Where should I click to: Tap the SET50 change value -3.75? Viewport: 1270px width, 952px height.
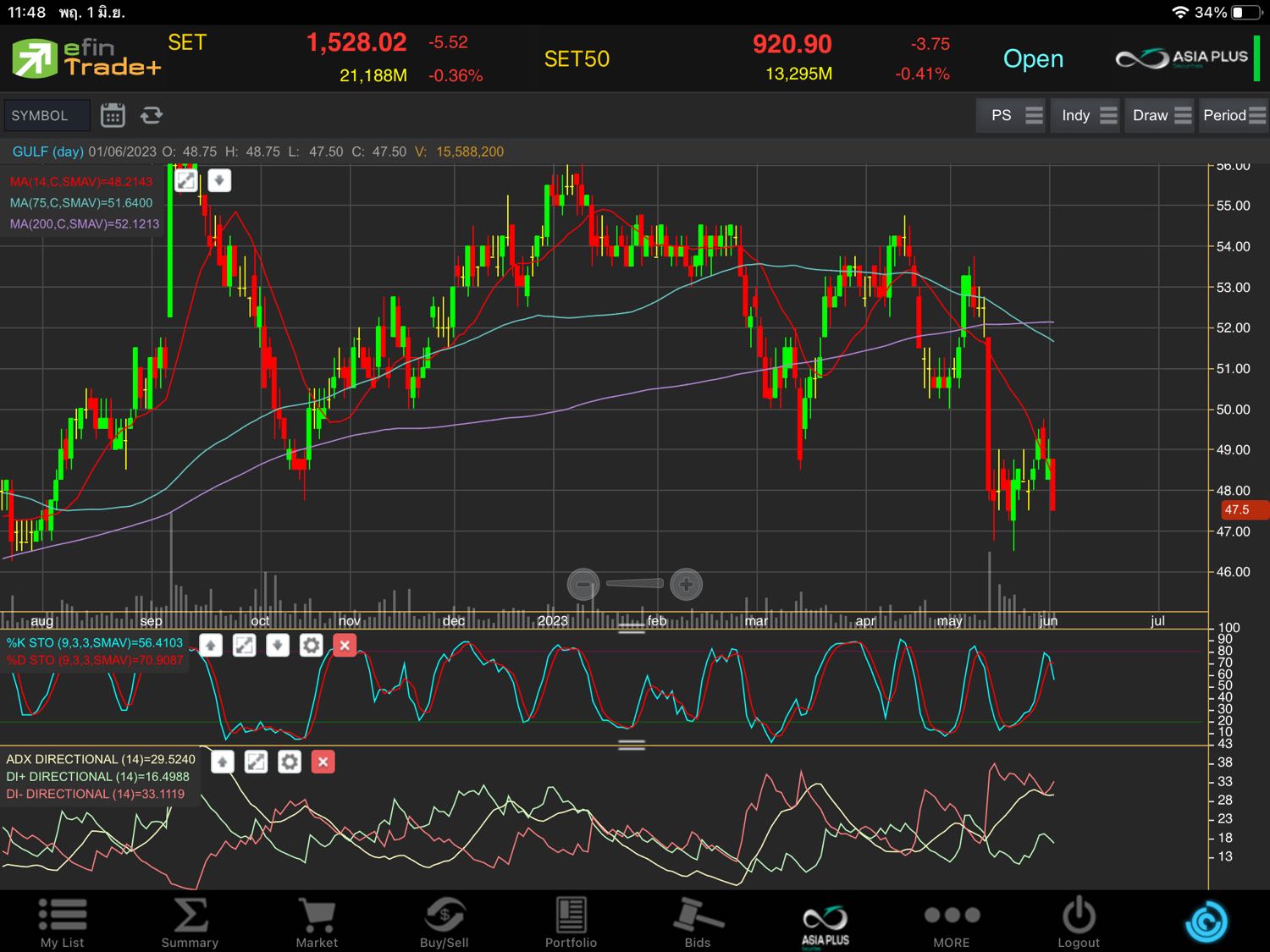click(930, 44)
